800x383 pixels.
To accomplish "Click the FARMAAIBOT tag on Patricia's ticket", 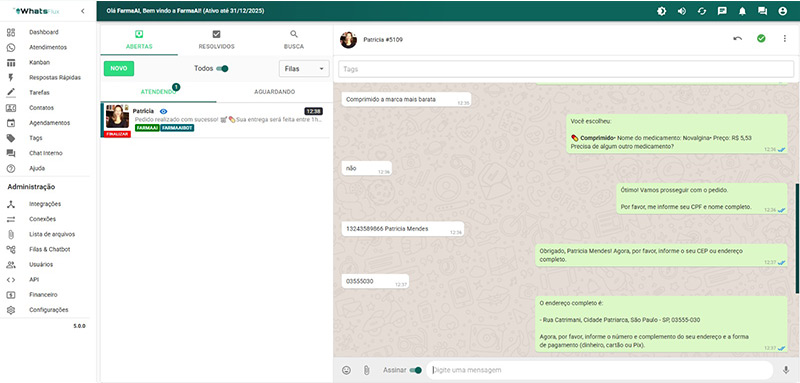I will [x=177, y=127].
